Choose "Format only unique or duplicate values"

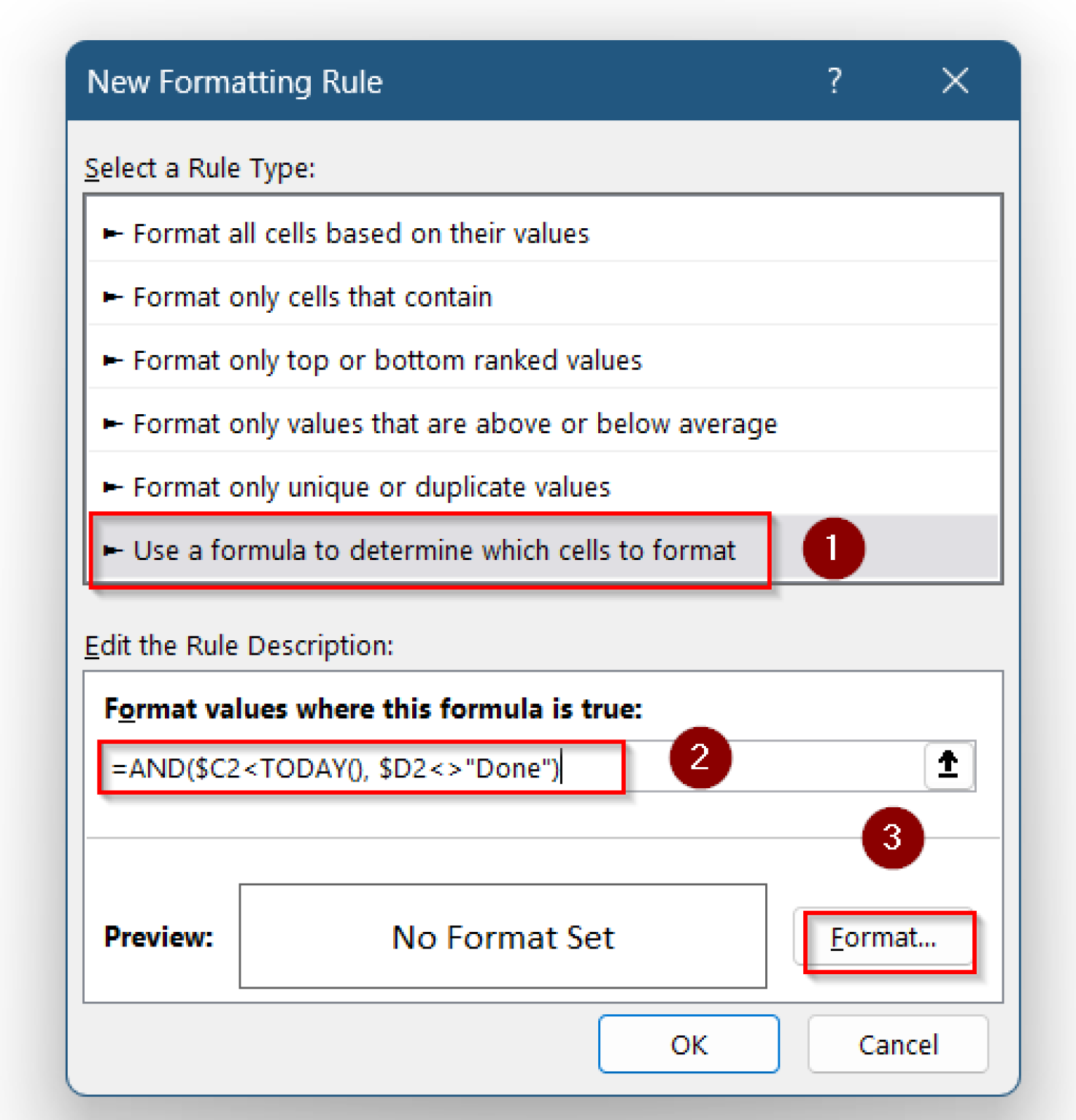371,488
